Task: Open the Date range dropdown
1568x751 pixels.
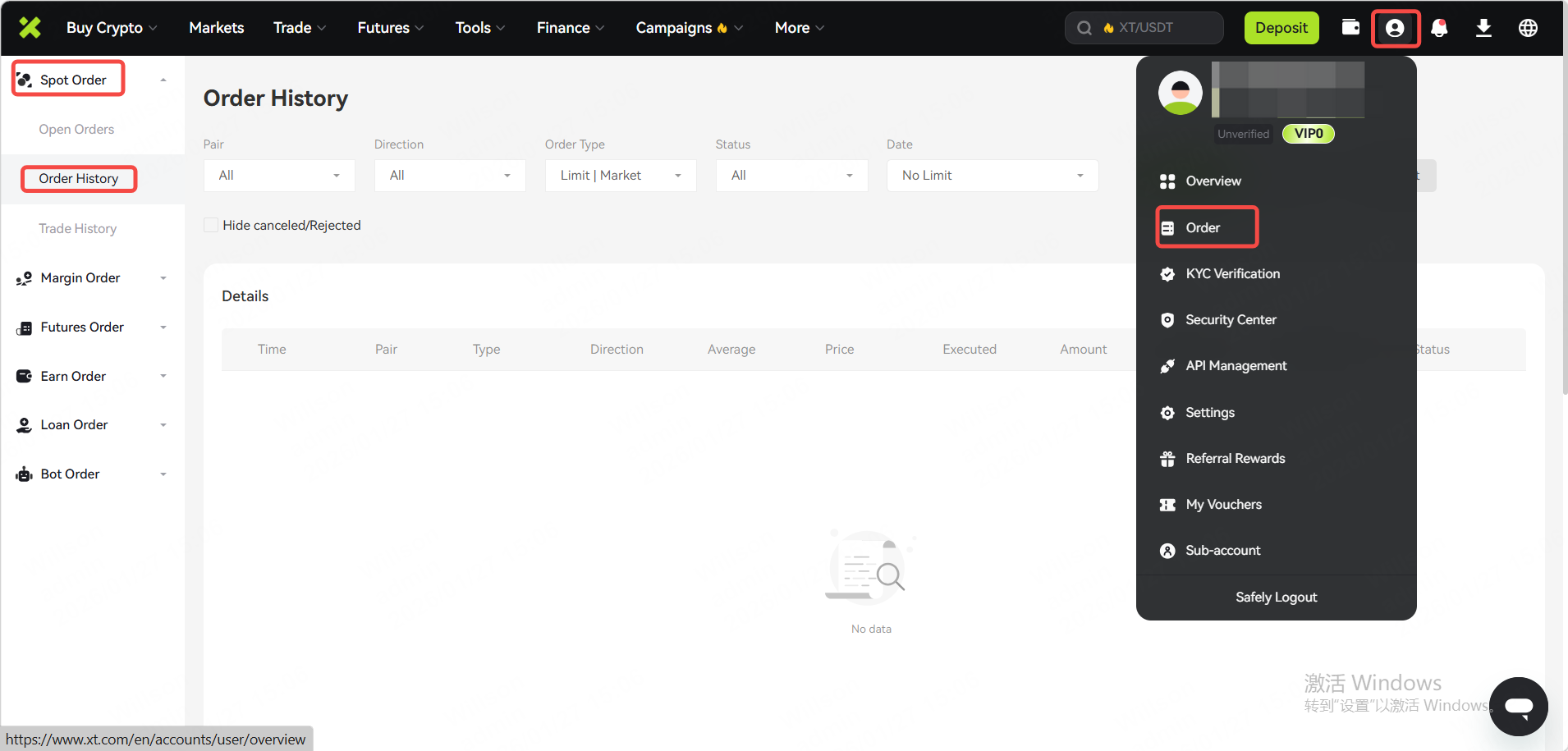Action: pos(992,176)
